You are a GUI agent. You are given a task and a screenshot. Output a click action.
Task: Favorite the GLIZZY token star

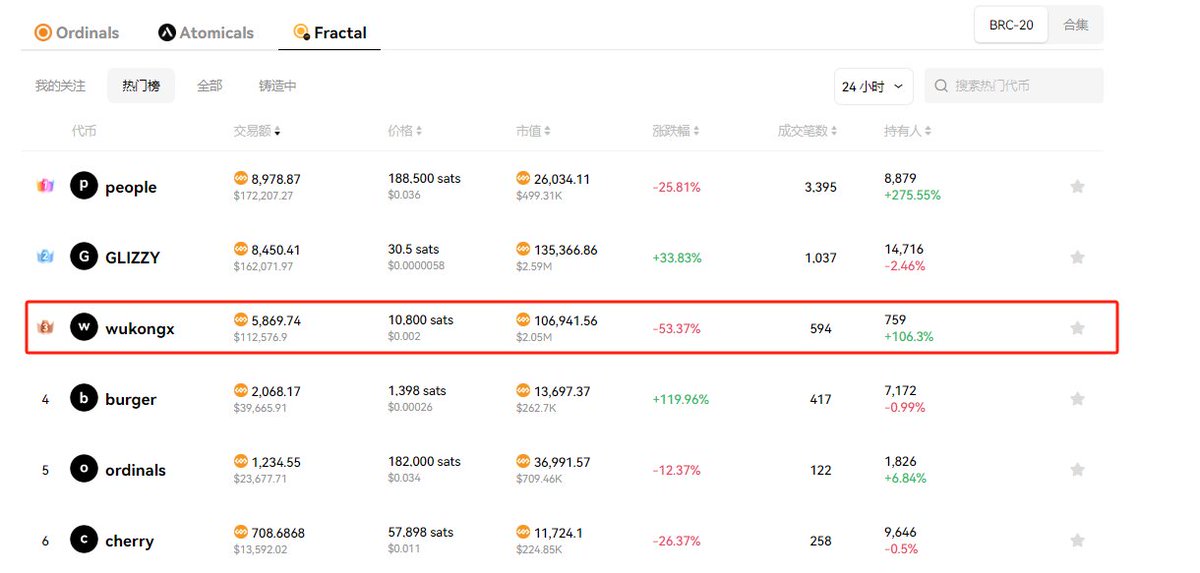1077,257
